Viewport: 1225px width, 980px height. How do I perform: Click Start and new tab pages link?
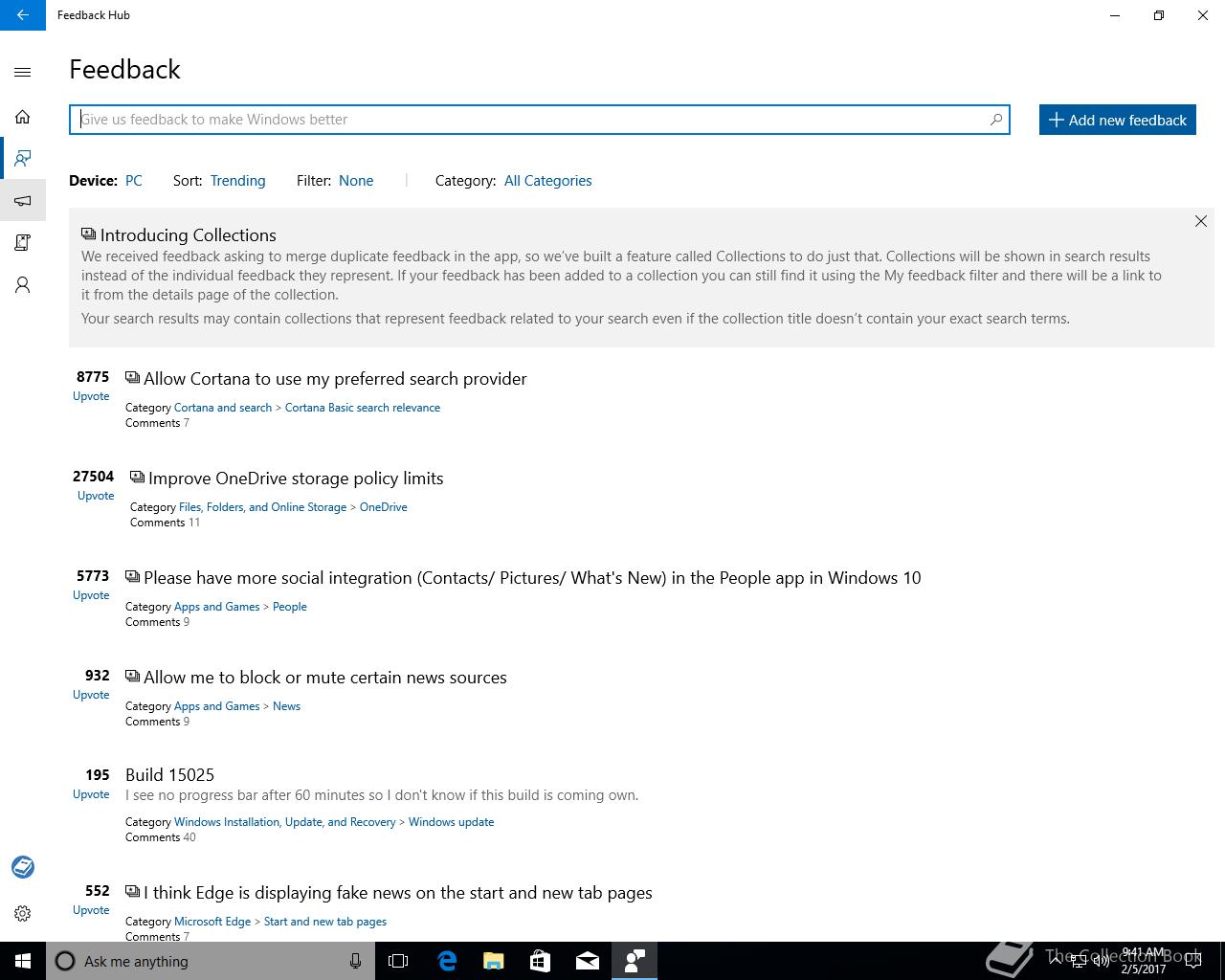tap(325, 922)
